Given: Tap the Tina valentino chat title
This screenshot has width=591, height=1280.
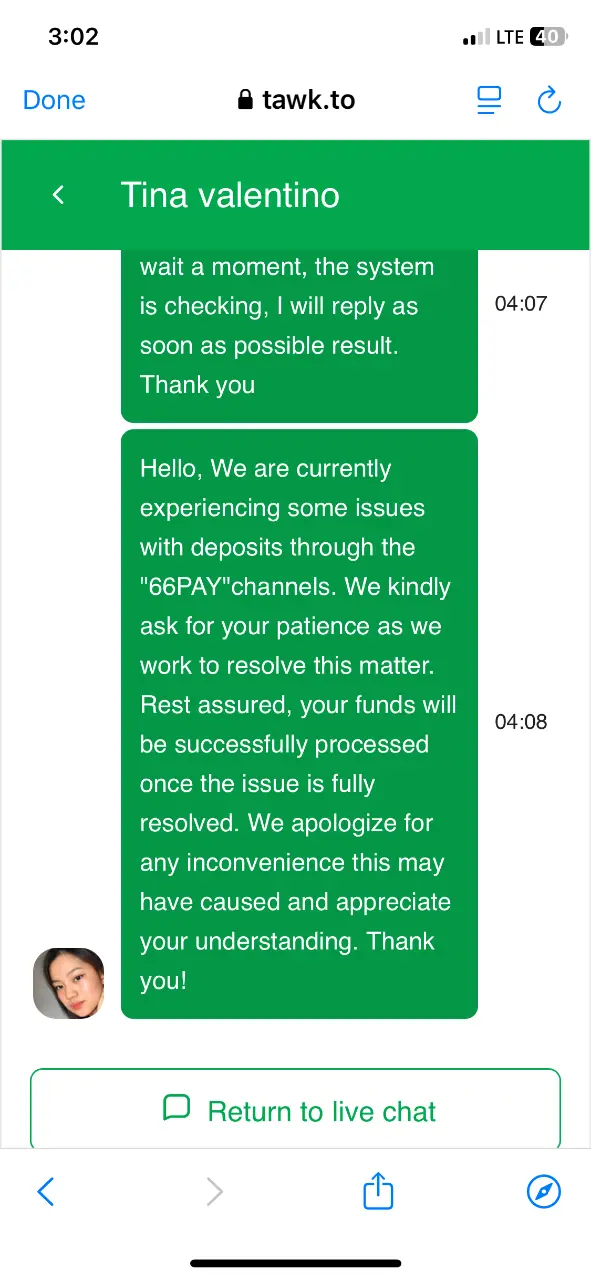Looking at the screenshot, I should 230,195.
